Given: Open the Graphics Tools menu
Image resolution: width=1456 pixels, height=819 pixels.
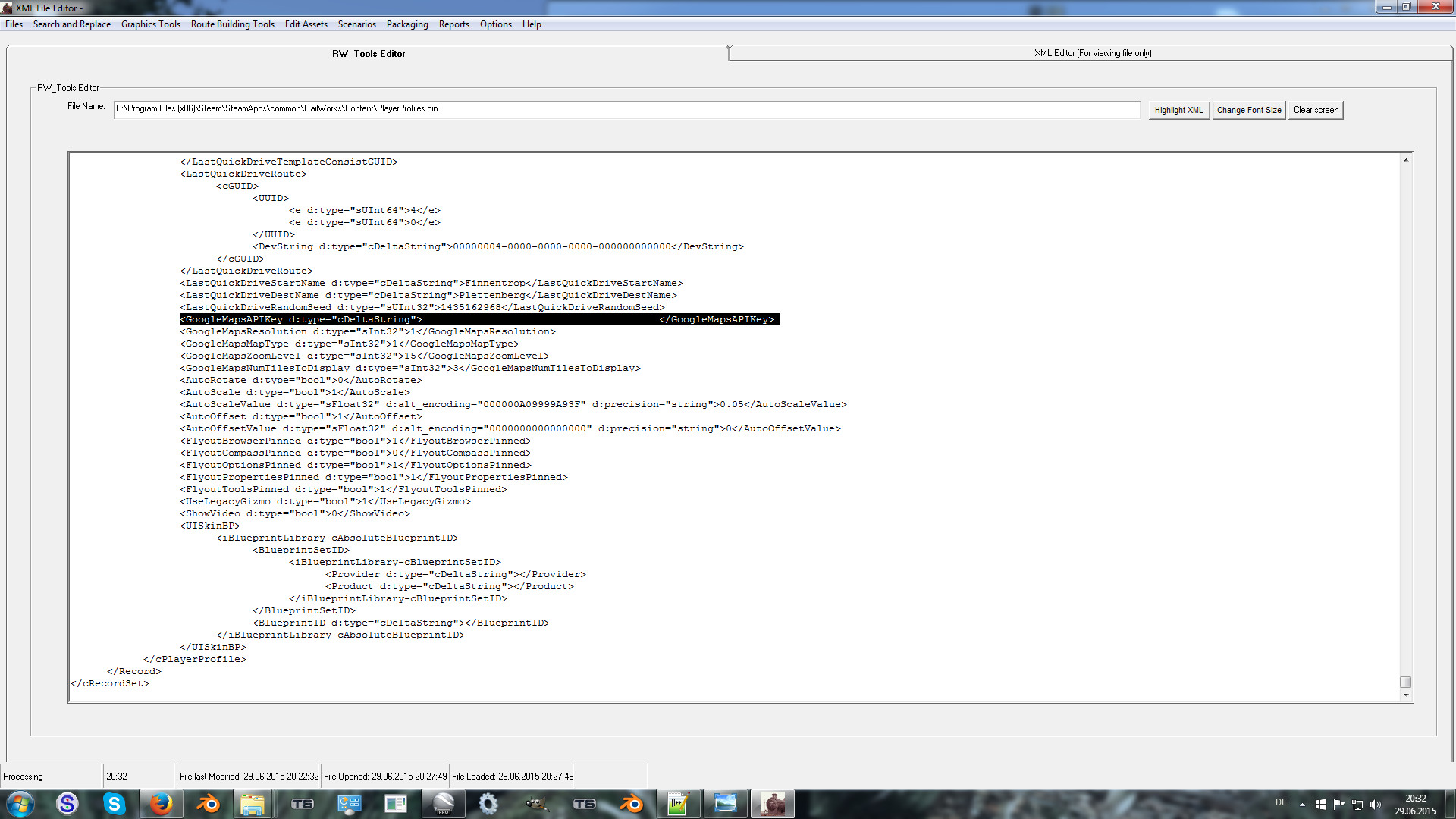Looking at the screenshot, I should 150,24.
